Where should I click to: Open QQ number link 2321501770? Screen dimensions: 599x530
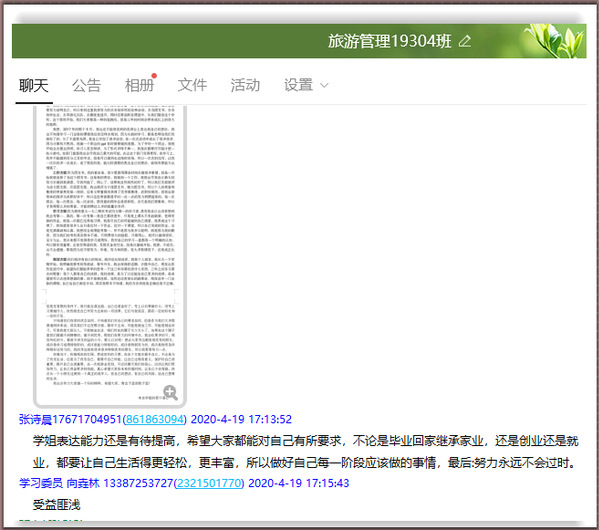click(x=209, y=483)
